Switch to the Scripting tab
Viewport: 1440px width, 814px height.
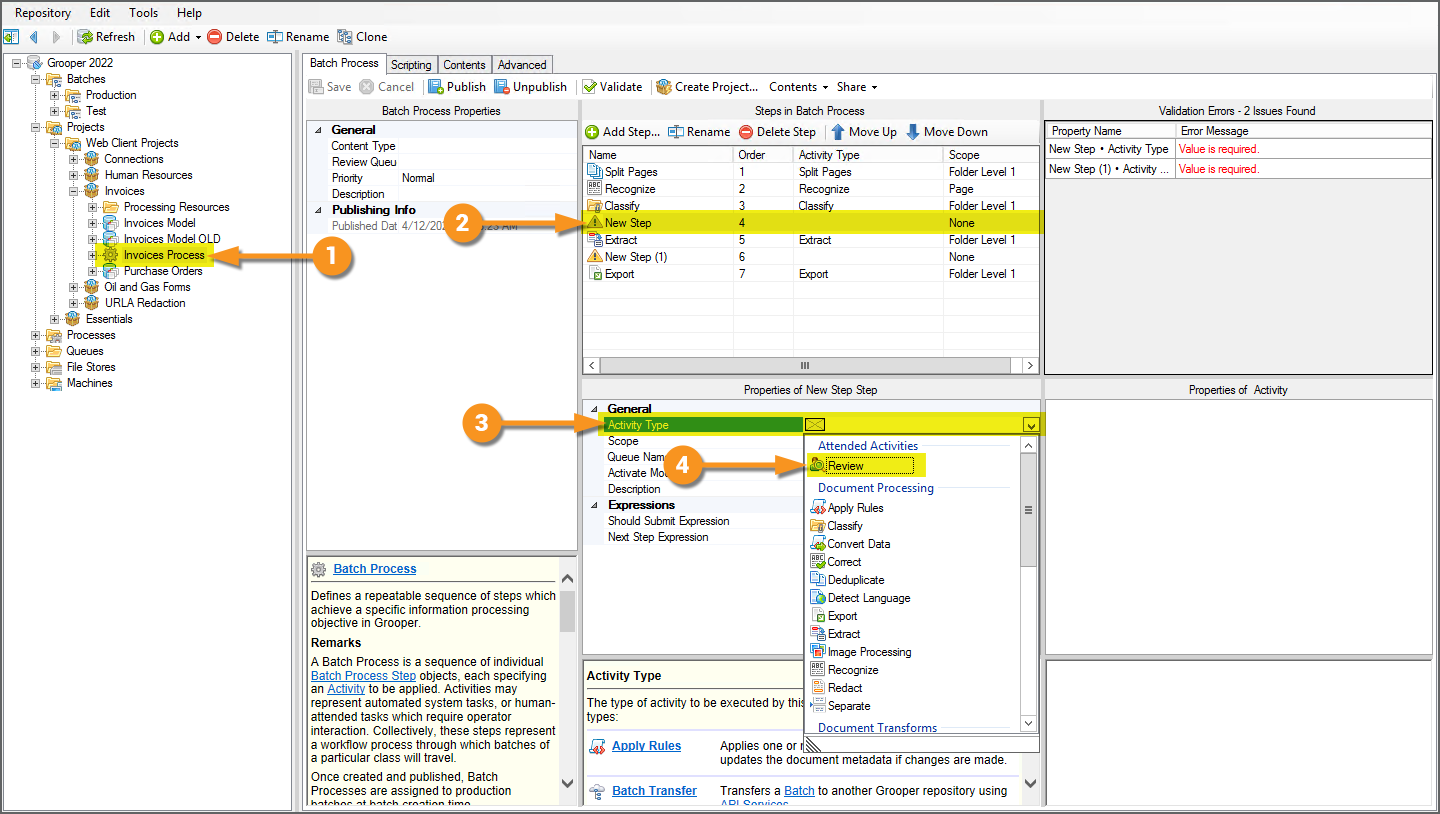click(x=411, y=65)
